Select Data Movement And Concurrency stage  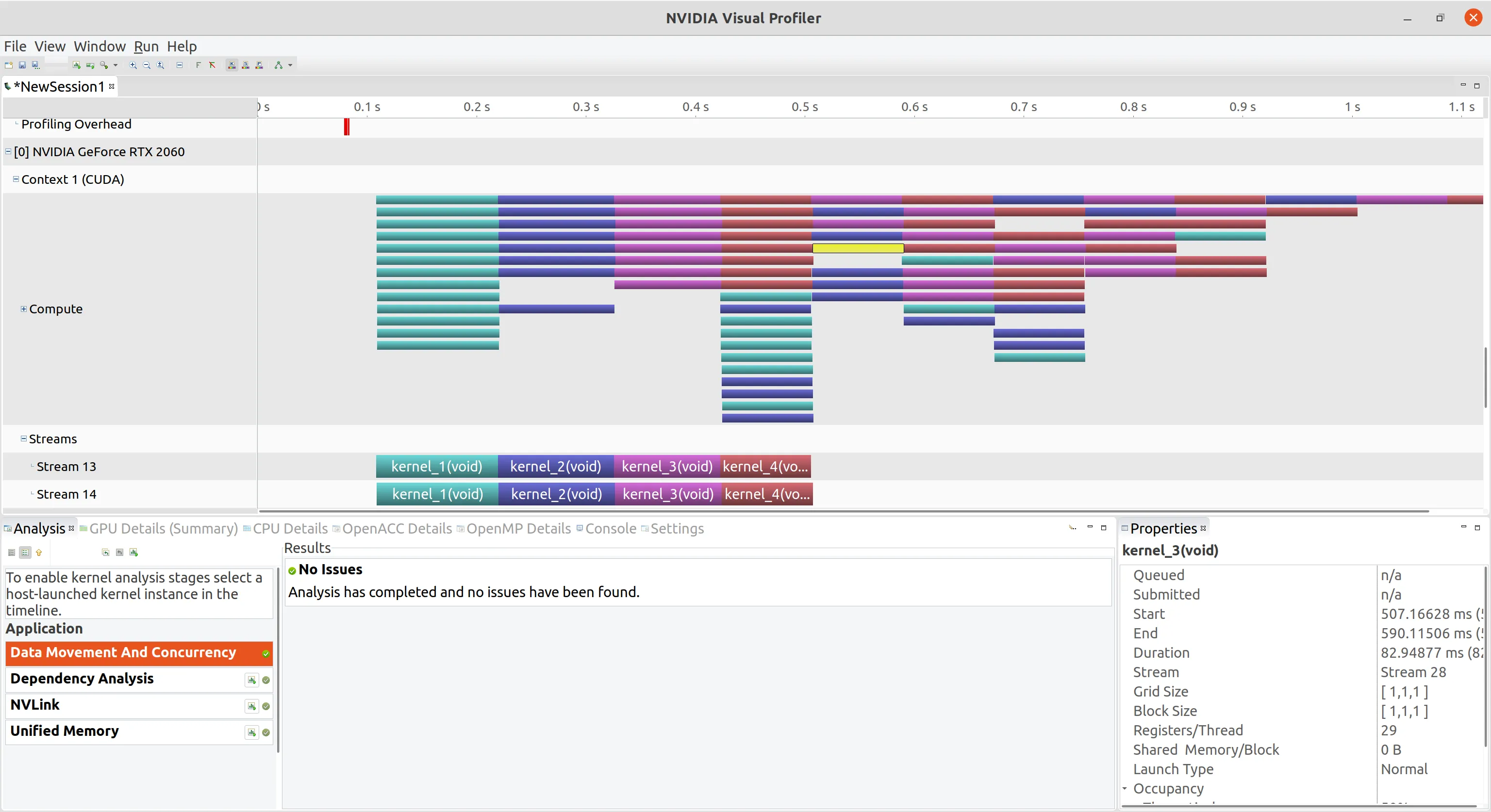[139, 653]
